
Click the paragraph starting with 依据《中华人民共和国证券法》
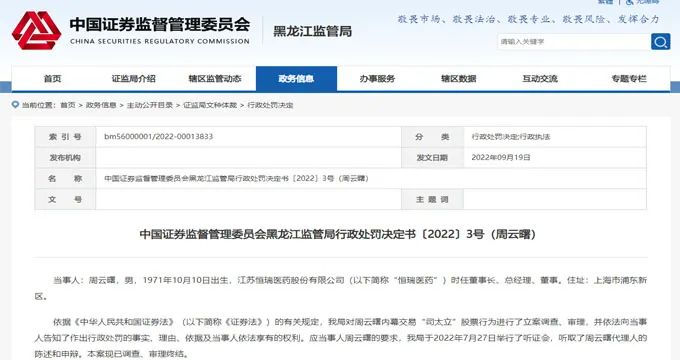340,338
